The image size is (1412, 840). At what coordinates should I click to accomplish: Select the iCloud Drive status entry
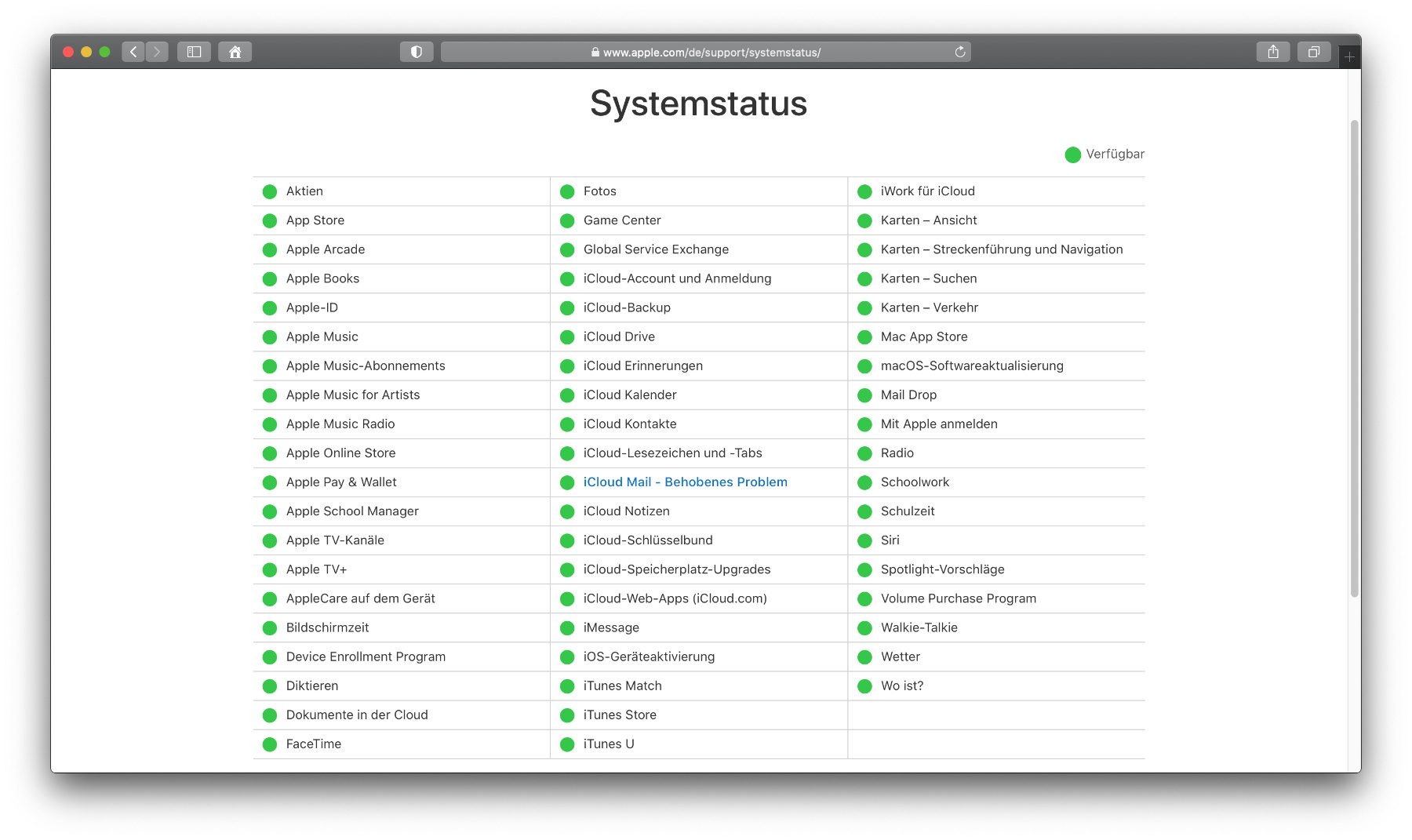pos(618,336)
